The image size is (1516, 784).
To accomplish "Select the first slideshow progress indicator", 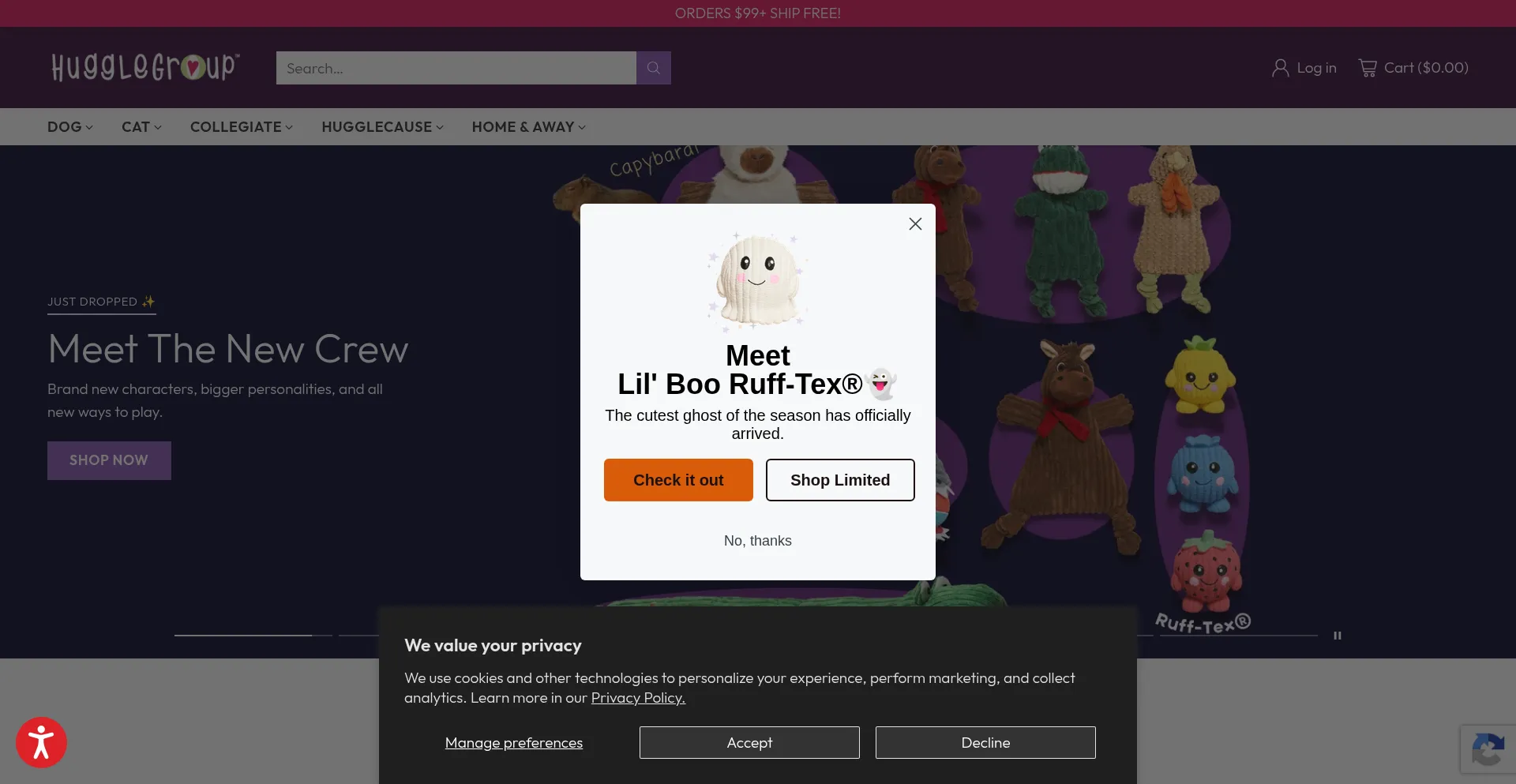I will (253, 635).
